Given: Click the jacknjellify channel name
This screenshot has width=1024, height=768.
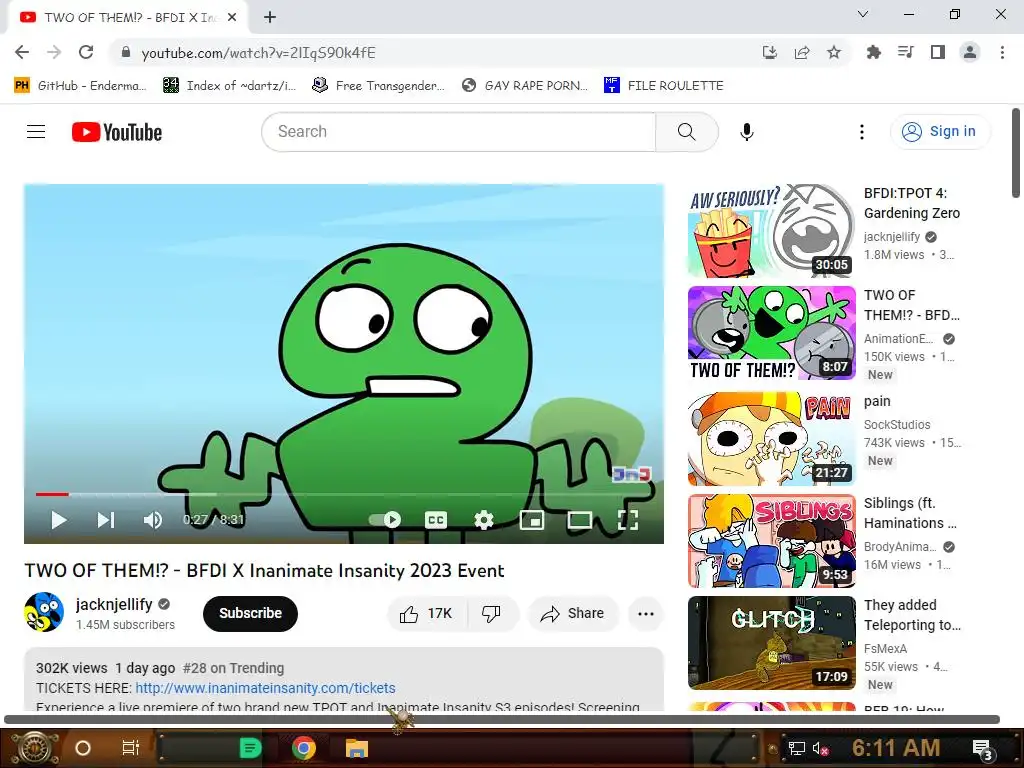Looking at the screenshot, I should tap(114, 605).
